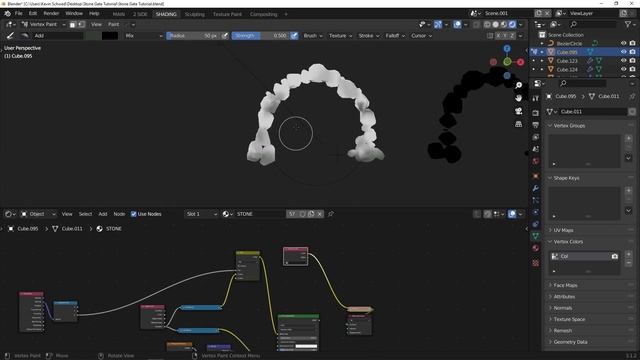Toggle render camera icon for Cube.124

pyautogui.click(x=632, y=69)
